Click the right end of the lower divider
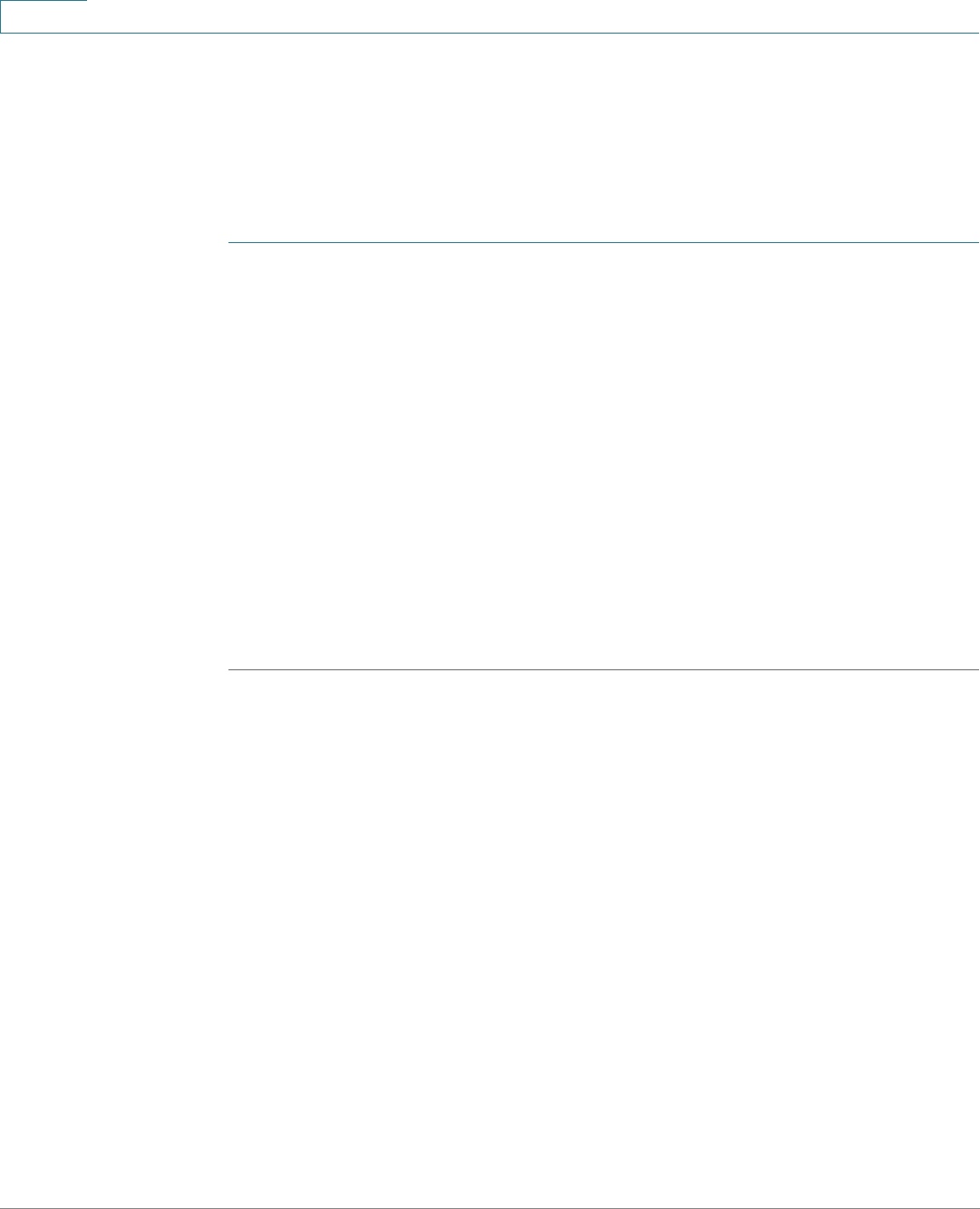Screen dimensions: 980x1209 (x=976, y=670)
